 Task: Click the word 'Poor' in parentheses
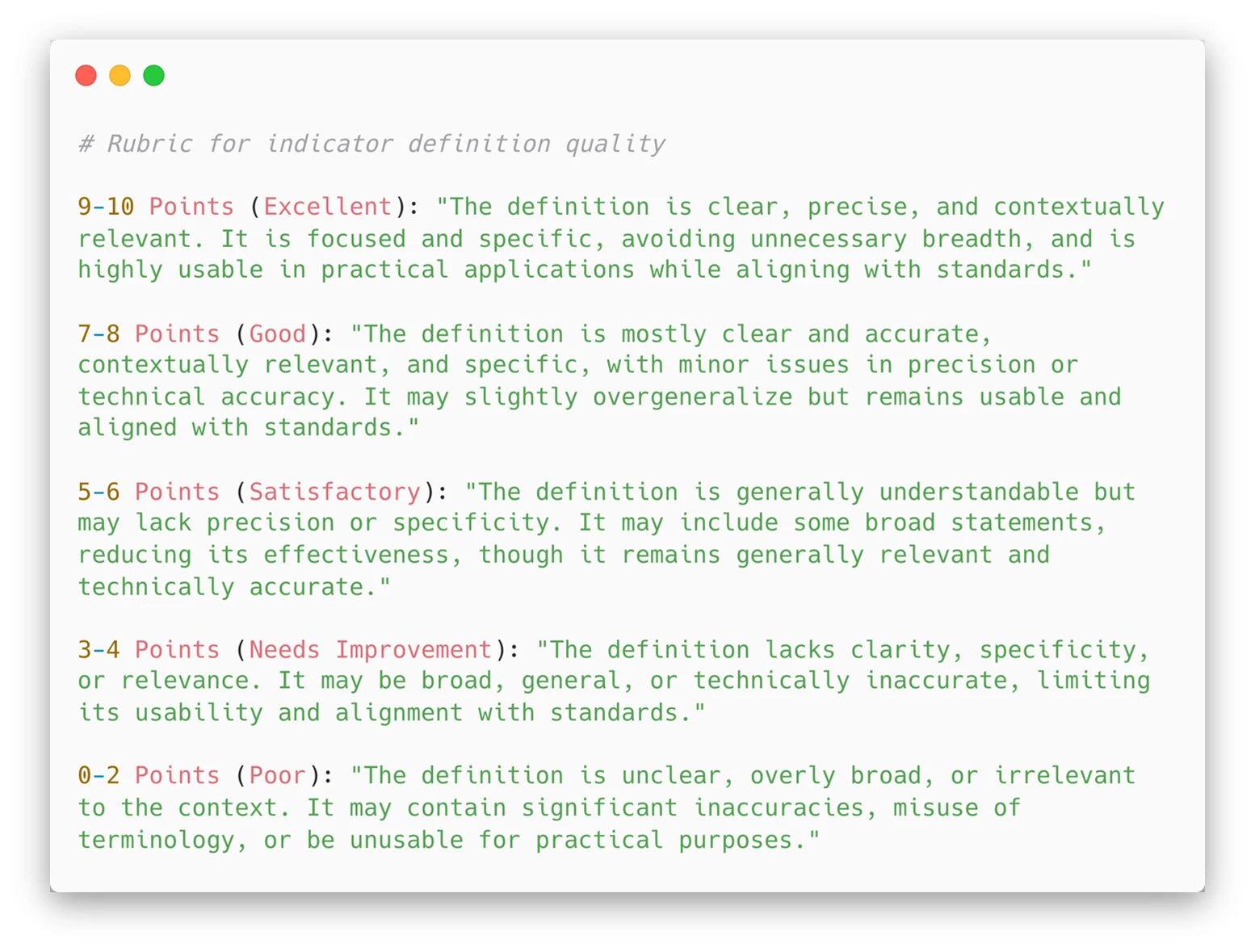coord(277,776)
